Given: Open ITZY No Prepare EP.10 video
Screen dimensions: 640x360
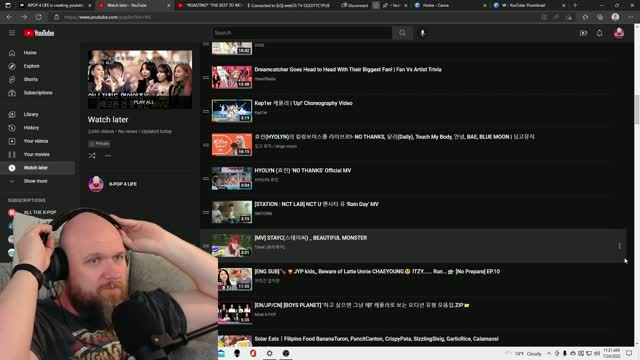Looking at the screenshot, I should [377, 271].
